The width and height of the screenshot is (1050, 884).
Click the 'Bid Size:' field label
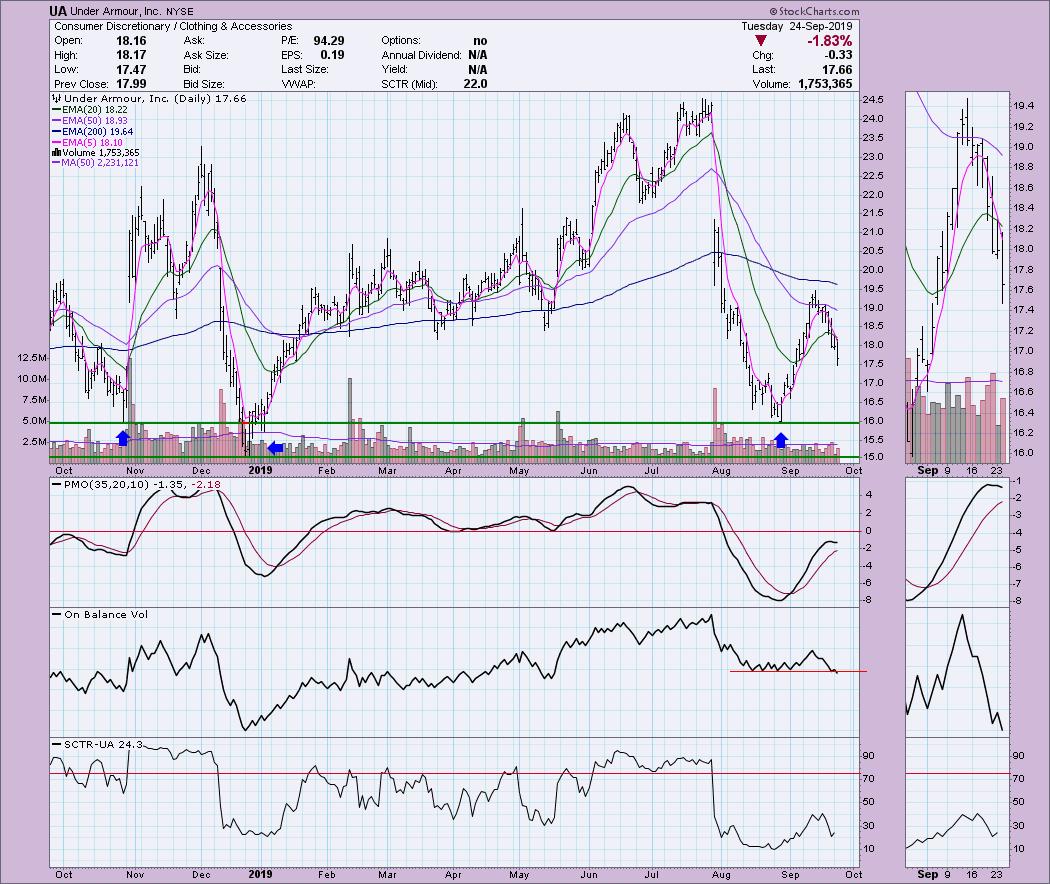(204, 84)
